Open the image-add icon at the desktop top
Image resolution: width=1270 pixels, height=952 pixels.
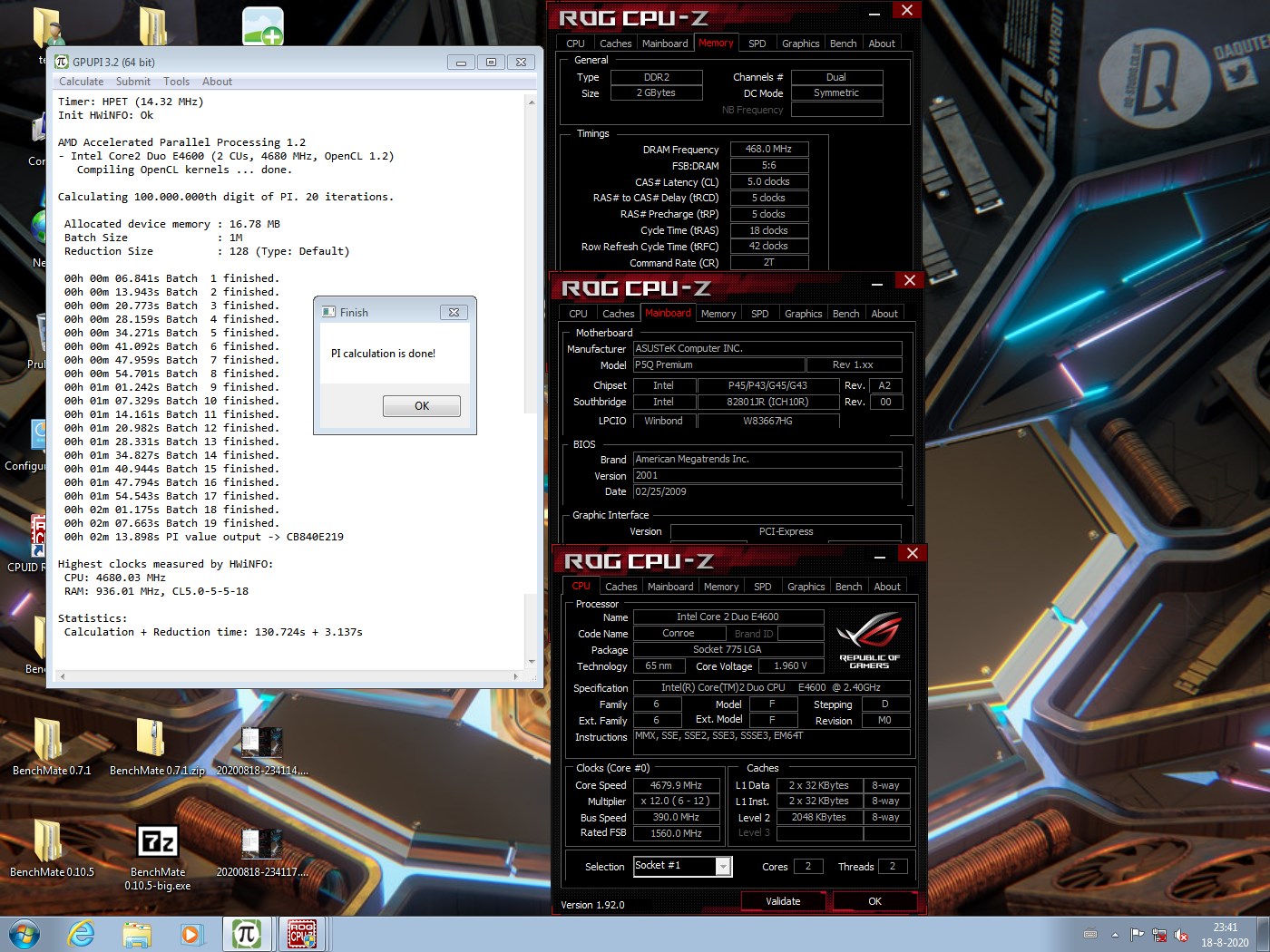coord(263,25)
